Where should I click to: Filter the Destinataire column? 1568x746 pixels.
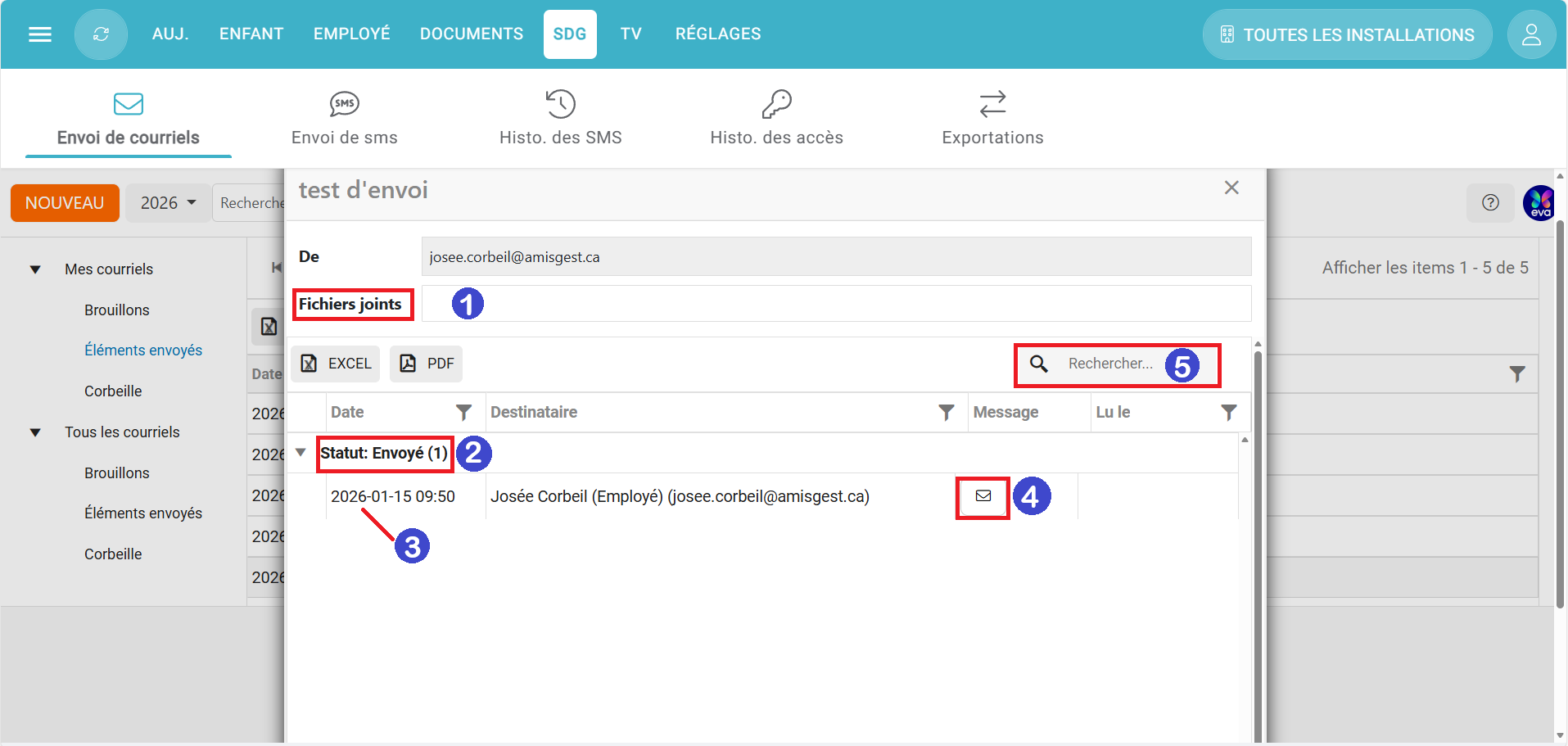click(946, 413)
